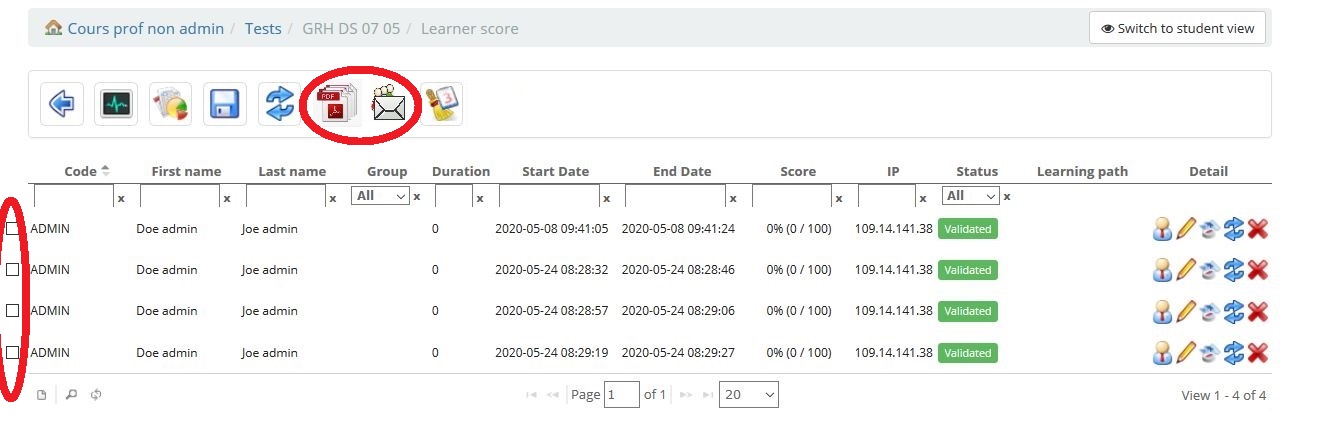Click the large blue recalculate arrows toolbar icon

click(278, 104)
